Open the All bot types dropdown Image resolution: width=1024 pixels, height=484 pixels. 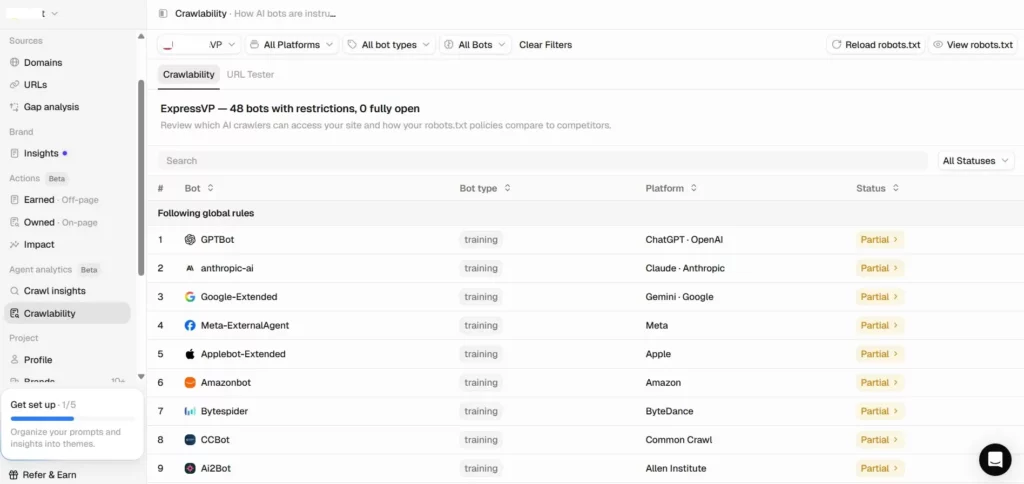coord(389,45)
